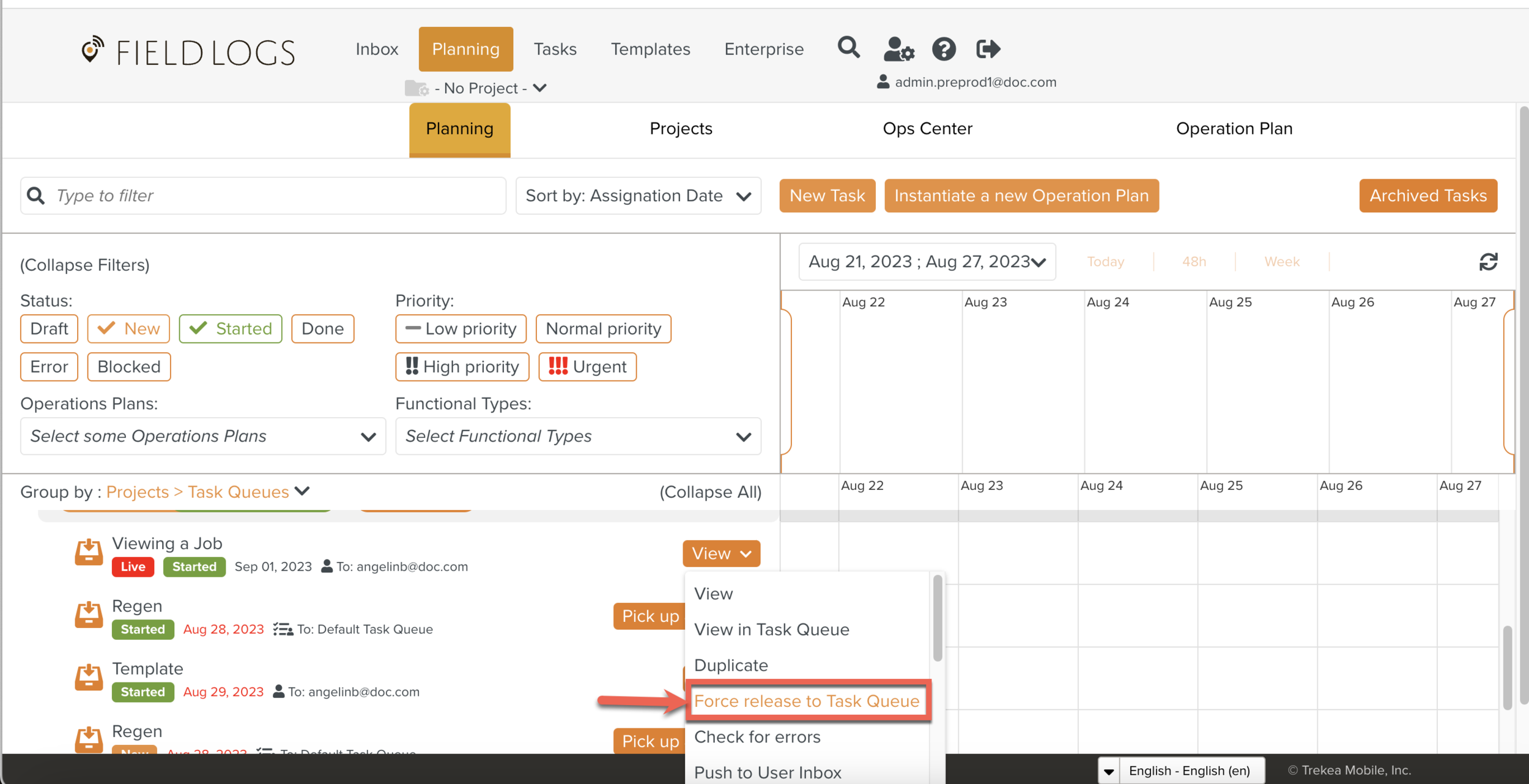Disable the Started status filter
Image resolution: width=1529 pixels, height=784 pixels.
[231, 329]
